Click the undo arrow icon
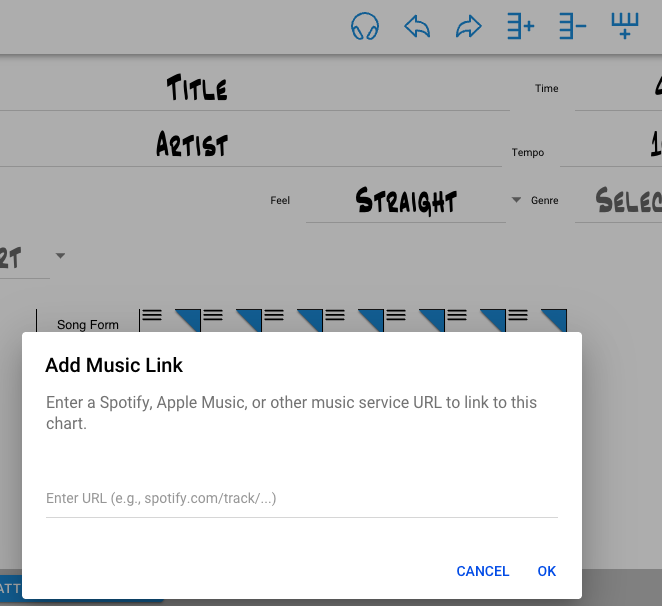The height and width of the screenshot is (606, 662). click(417, 27)
